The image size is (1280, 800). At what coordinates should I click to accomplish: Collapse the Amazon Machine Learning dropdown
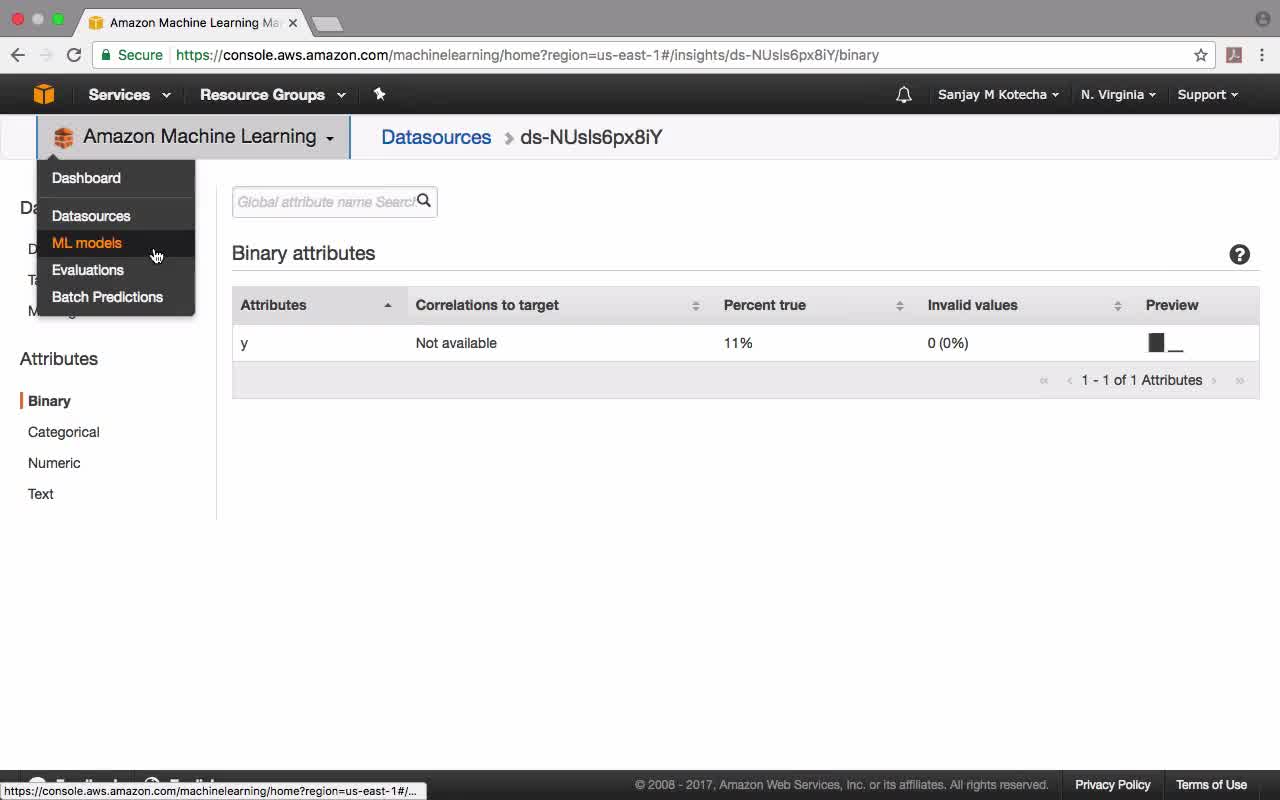194,137
